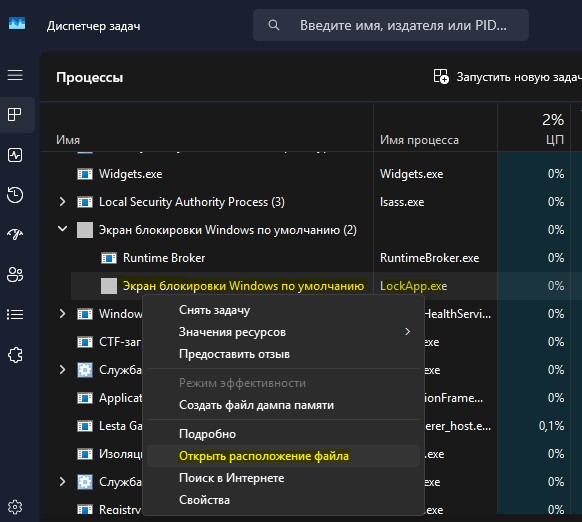Click the Lesta Ga process icon
The image size is (582, 522).
(85, 426)
